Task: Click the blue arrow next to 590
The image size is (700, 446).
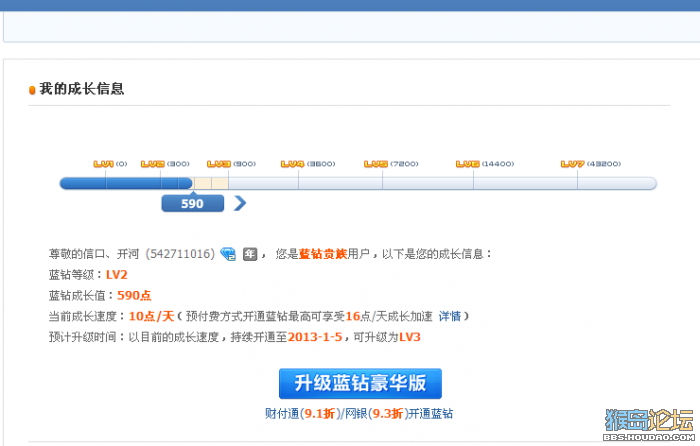Action: 240,203
